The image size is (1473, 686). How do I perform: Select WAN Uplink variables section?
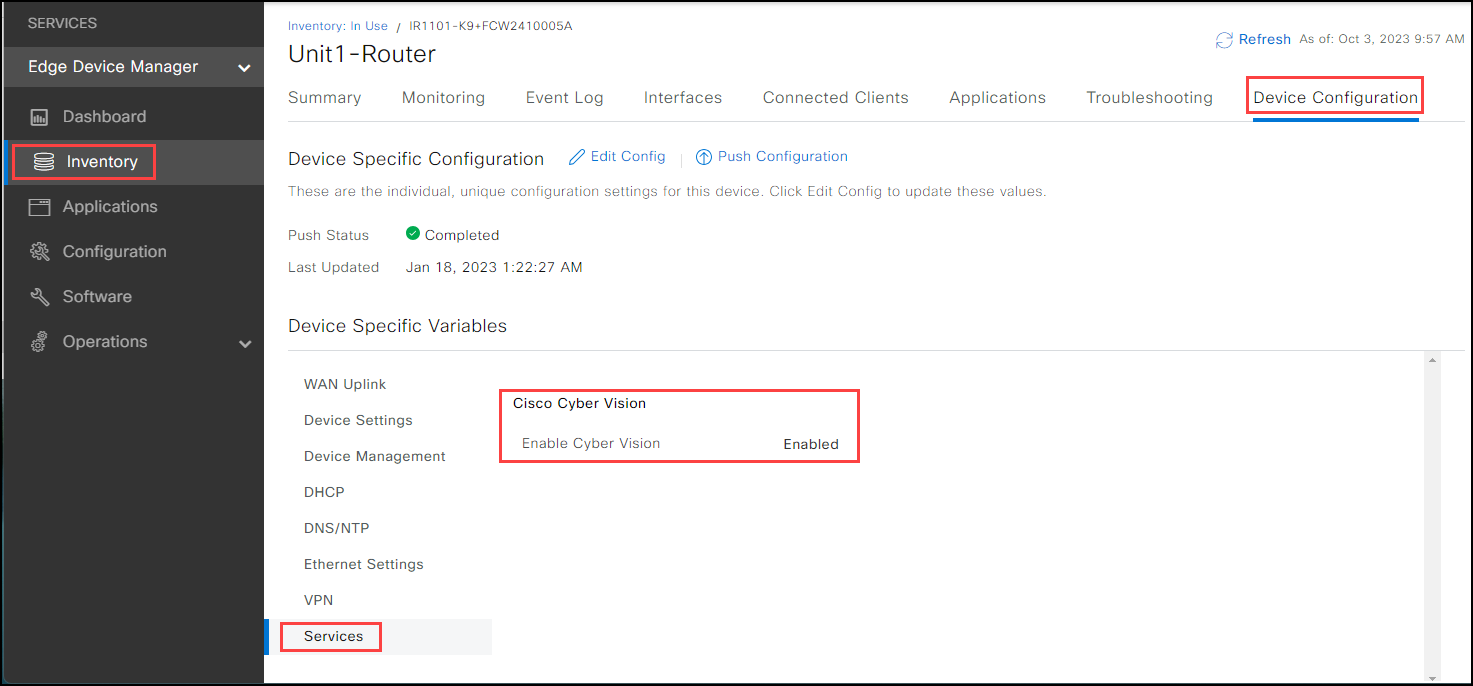[x=345, y=385]
